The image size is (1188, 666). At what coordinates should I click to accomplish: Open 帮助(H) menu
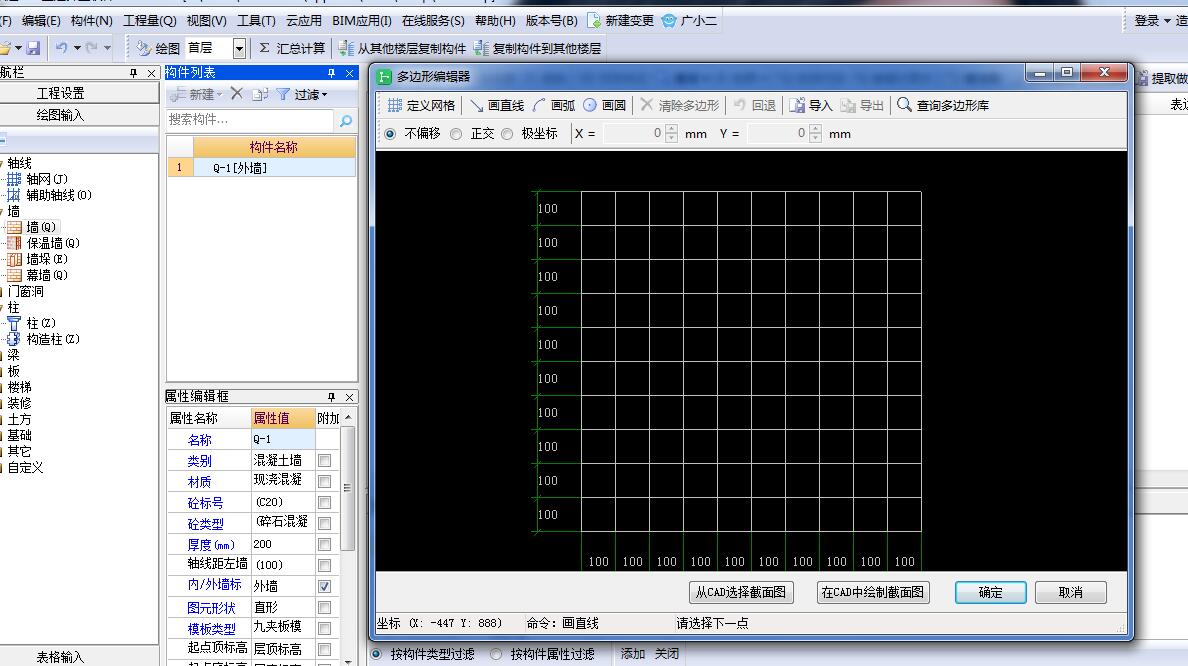[x=495, y=20]
